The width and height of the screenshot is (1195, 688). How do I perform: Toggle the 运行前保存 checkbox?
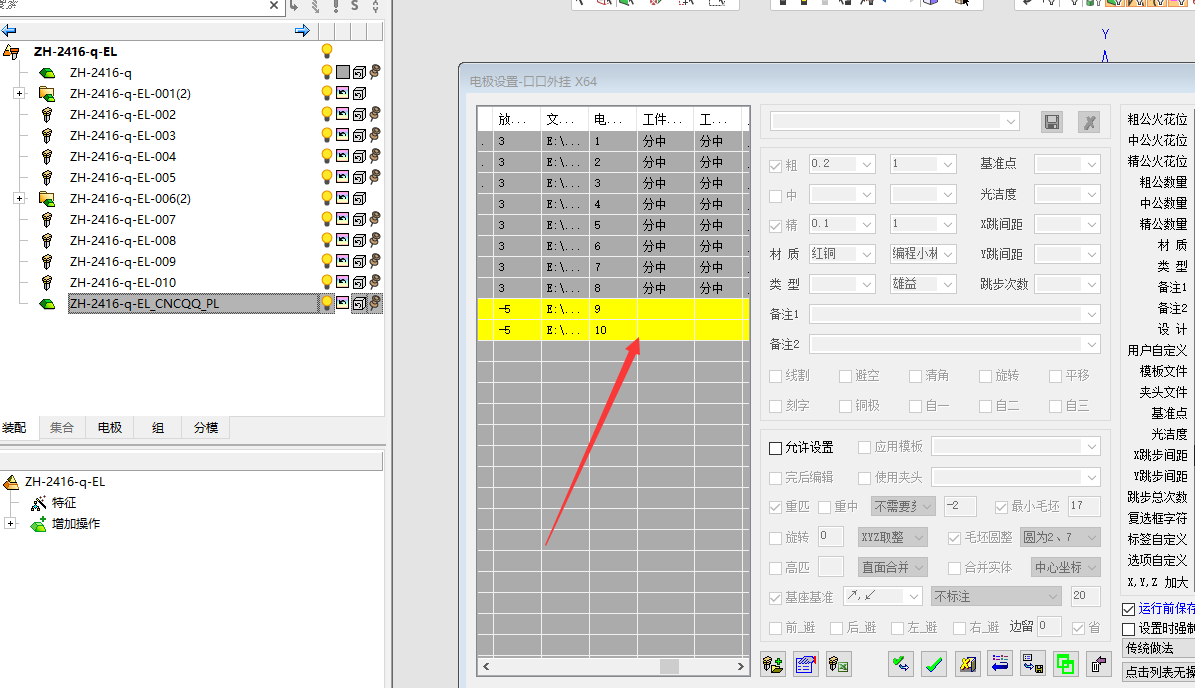[x=1129, y=609]
